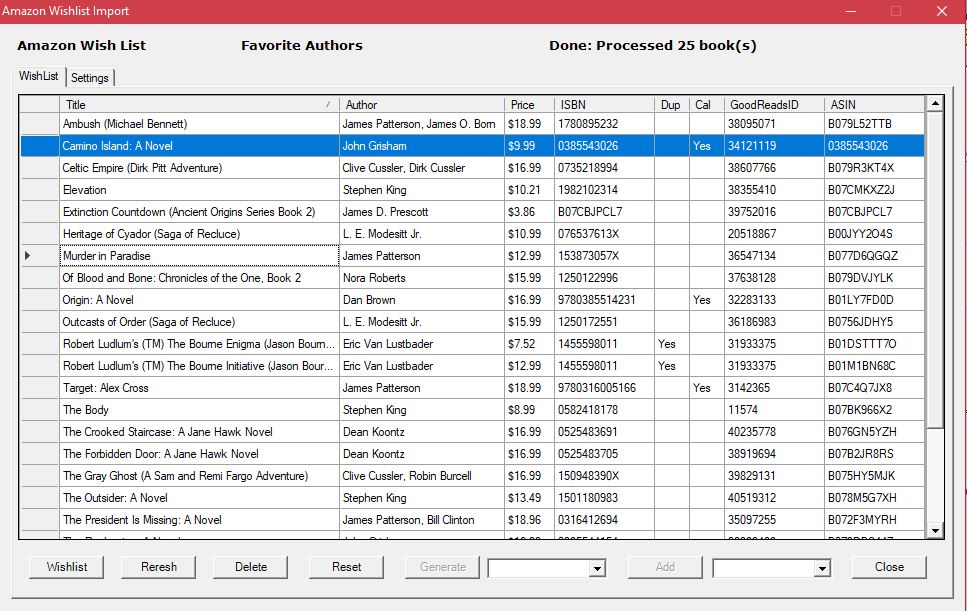Delete the selected book entry
Viewport: 967px width, 611px height.
click(250, 567)
